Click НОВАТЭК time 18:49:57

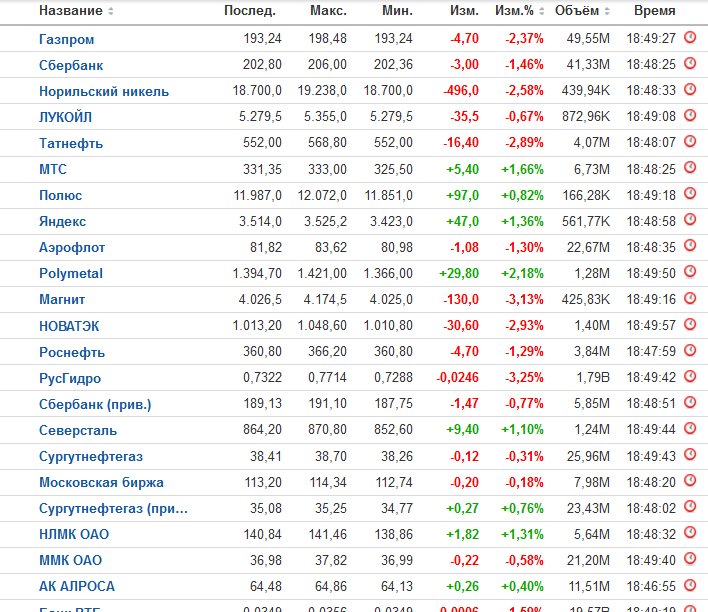(651, 326)
